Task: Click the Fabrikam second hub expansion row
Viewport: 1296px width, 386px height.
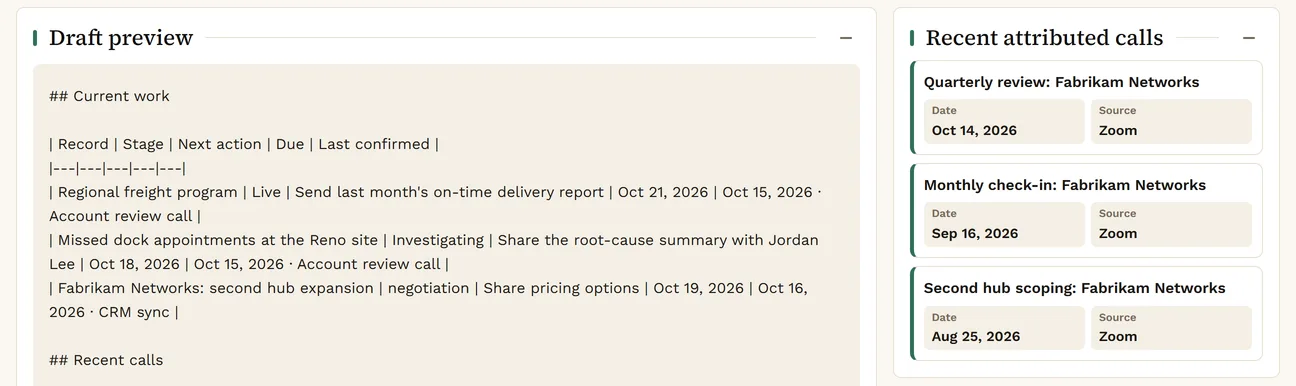Action: [x=429, y=300]
